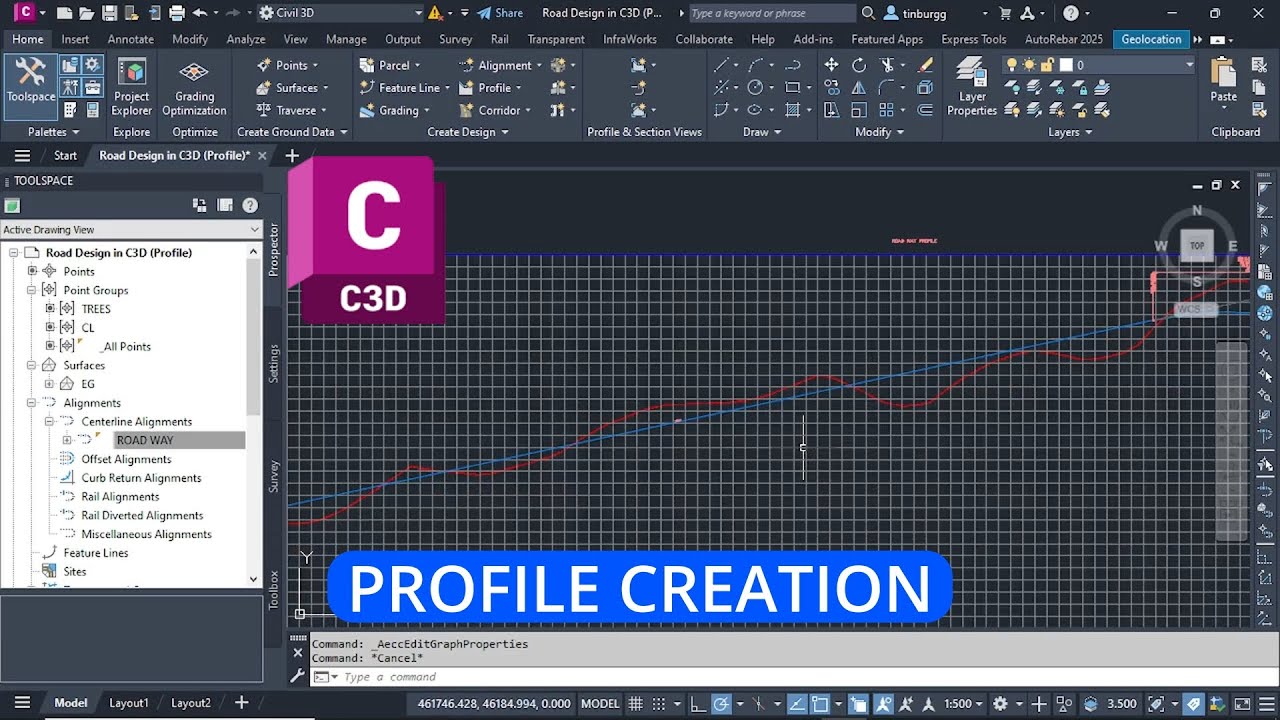Image resolution: width=1280 pixels, height=720 pixels.
Task: Select the Line tool in Draw panel
Action: click(x=721, y=65)
